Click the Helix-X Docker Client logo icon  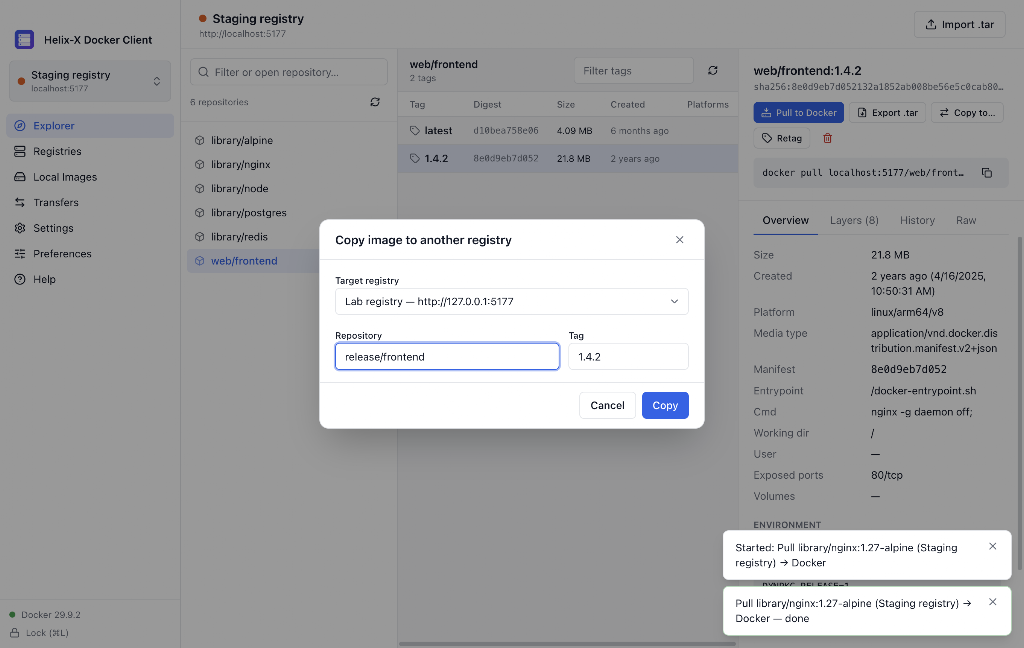tap(24, 40)
